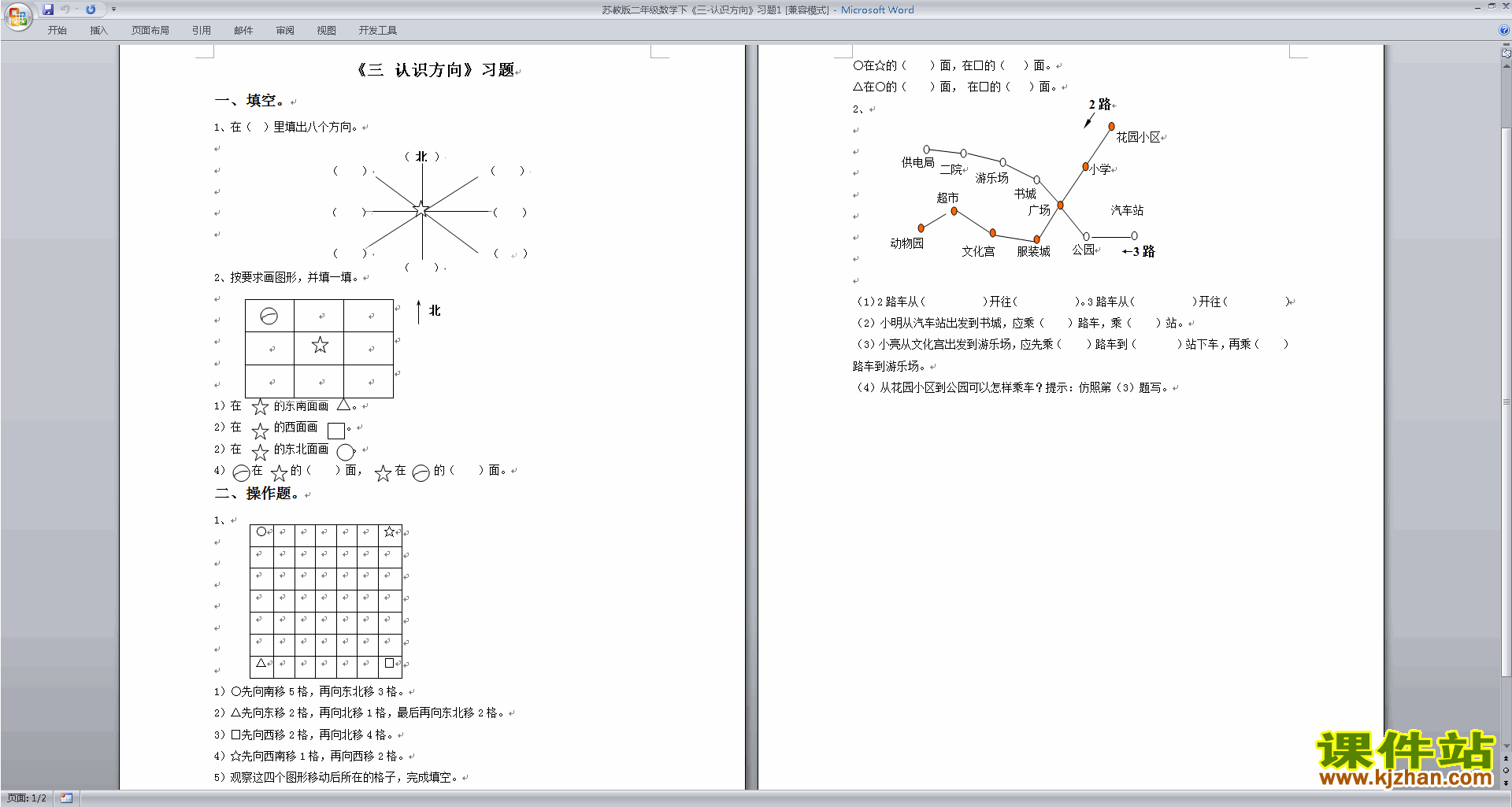Click the star at the compass diagram center
The image size is (1512, 807).
[421, 209]
